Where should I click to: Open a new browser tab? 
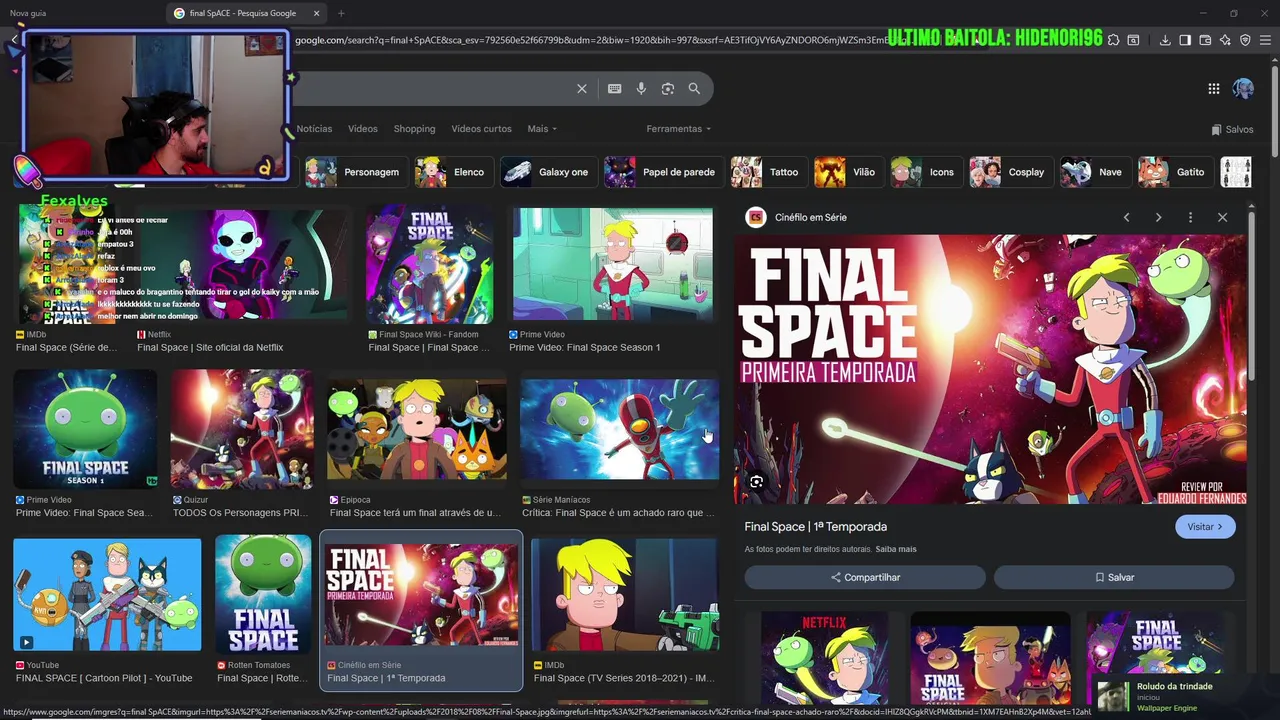341,13
